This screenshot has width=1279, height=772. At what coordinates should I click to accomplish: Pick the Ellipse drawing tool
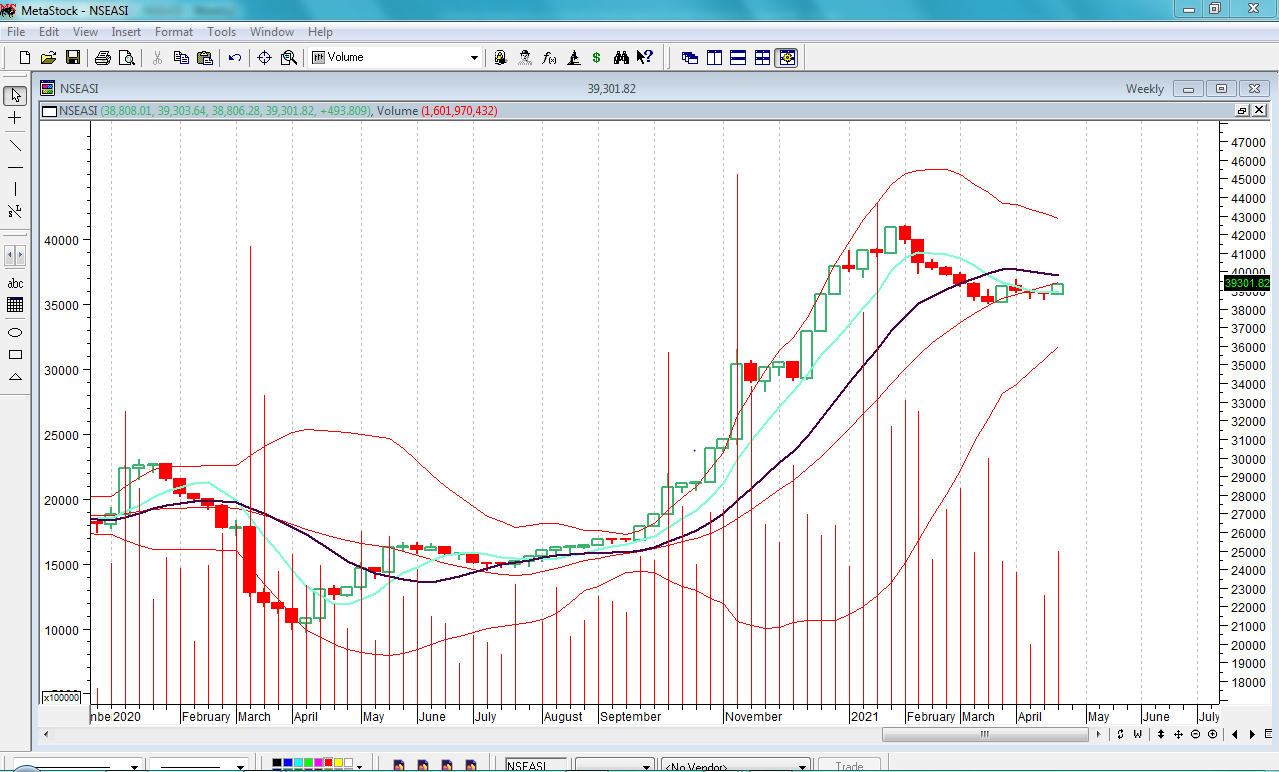(x=15, y=332)
